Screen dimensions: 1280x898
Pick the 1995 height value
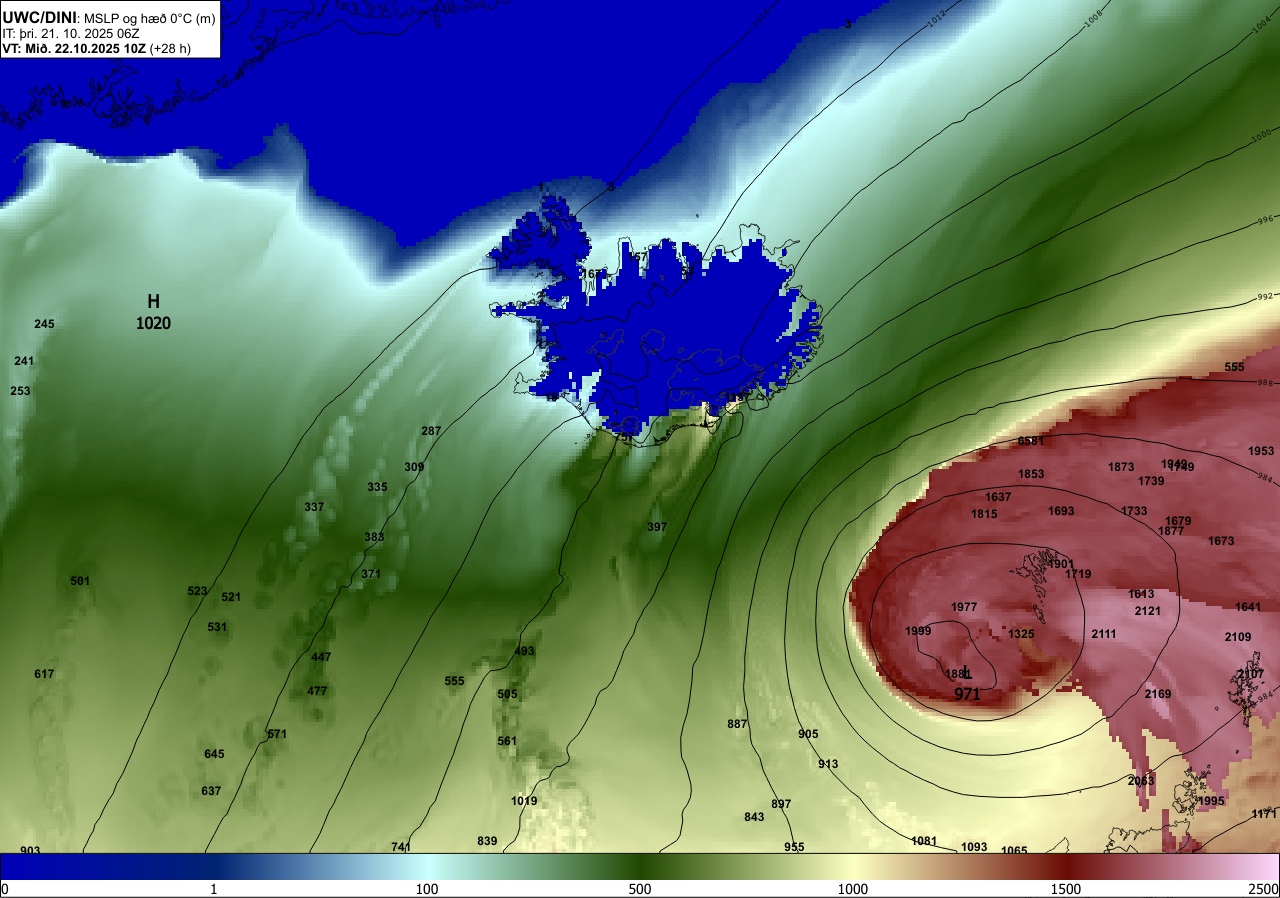point(1211,801)
